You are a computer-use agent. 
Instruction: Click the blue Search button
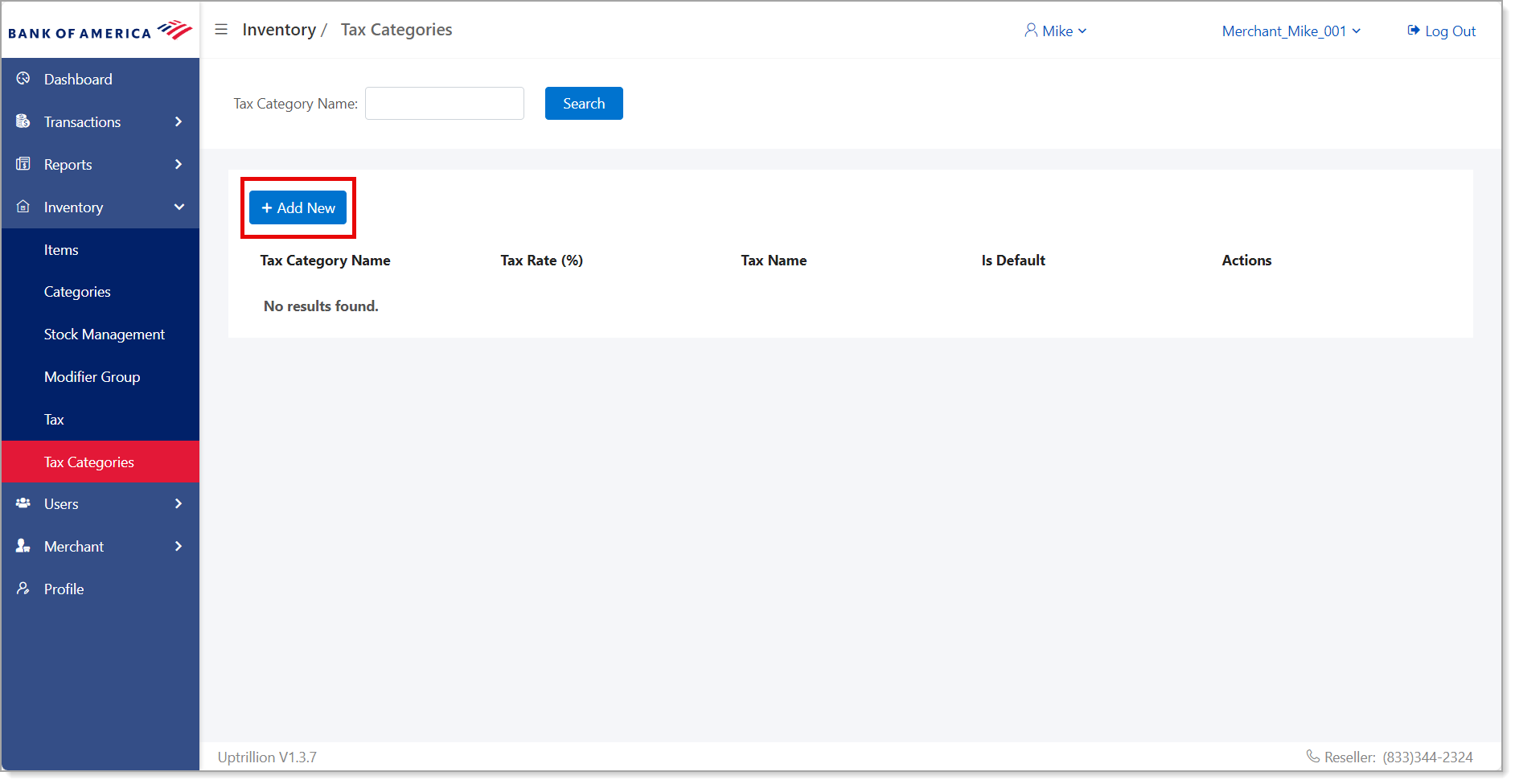[x=584, y=103]
